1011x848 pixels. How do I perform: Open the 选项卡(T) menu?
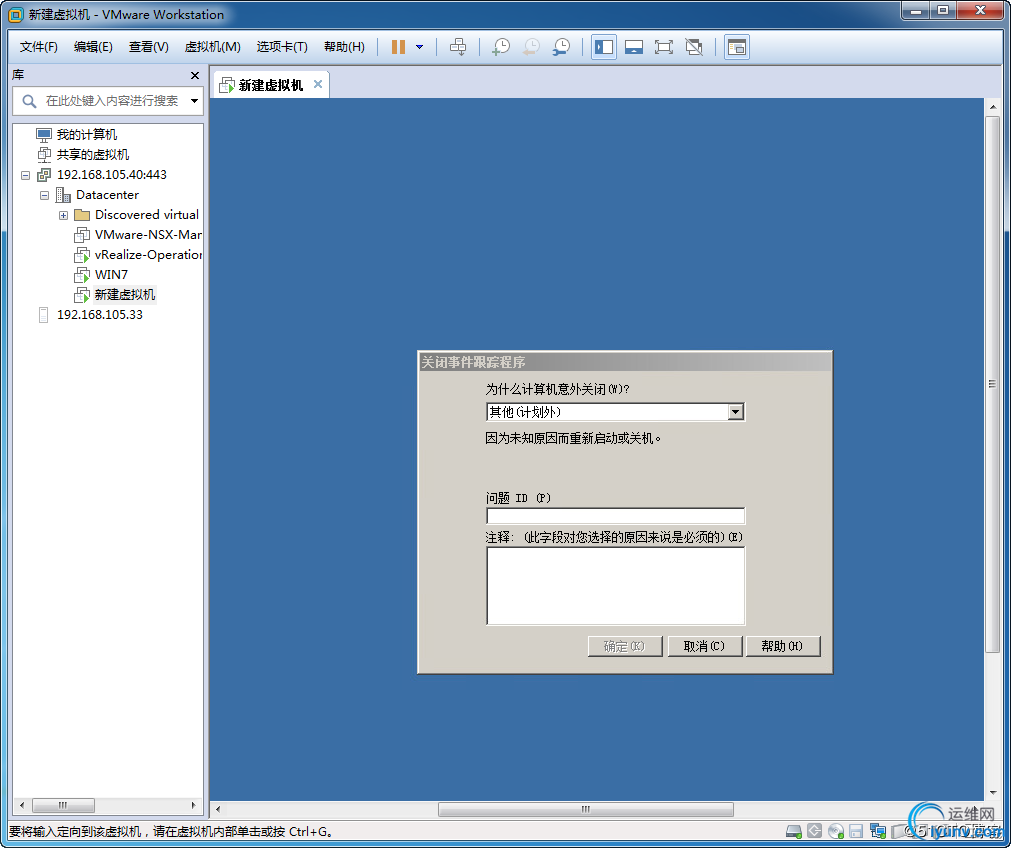pyautogui.click(x=282, y=46)
